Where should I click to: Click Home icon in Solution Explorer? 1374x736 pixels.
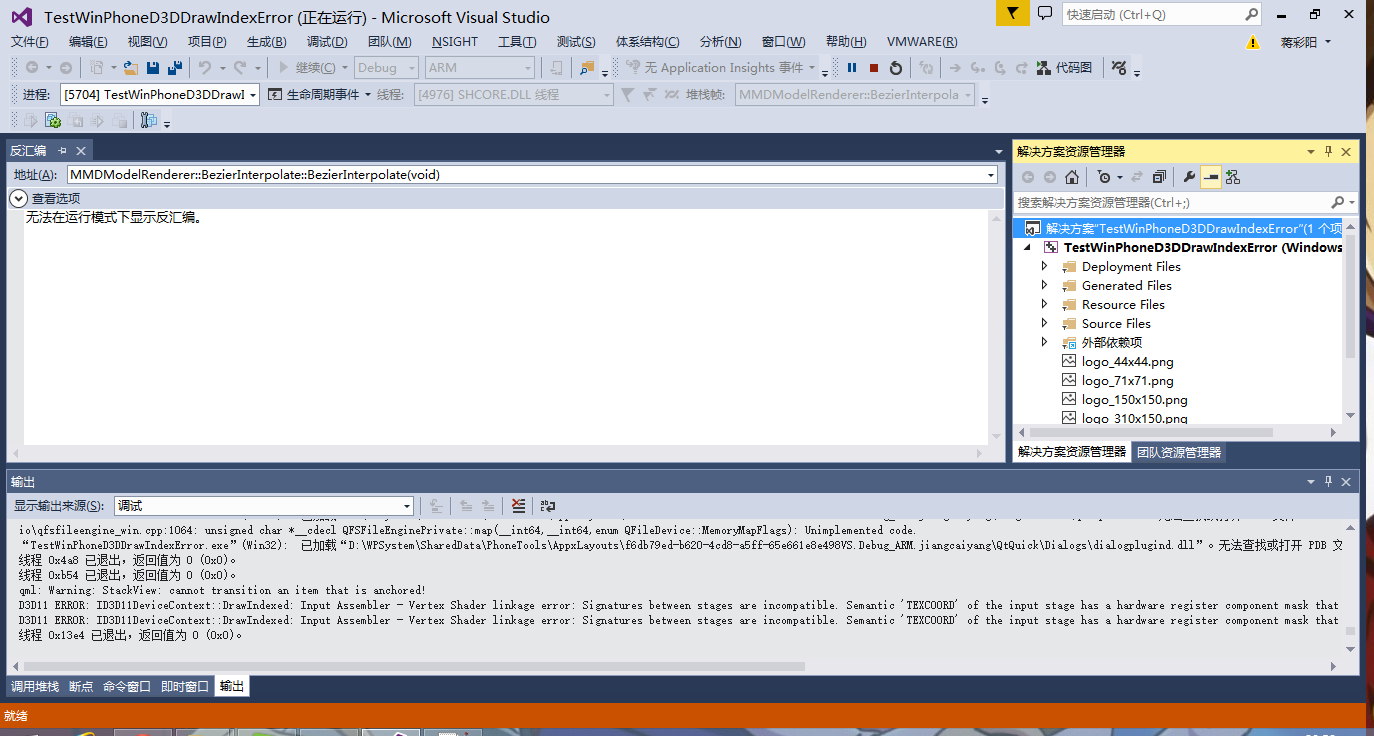(x=1072, y=177)
